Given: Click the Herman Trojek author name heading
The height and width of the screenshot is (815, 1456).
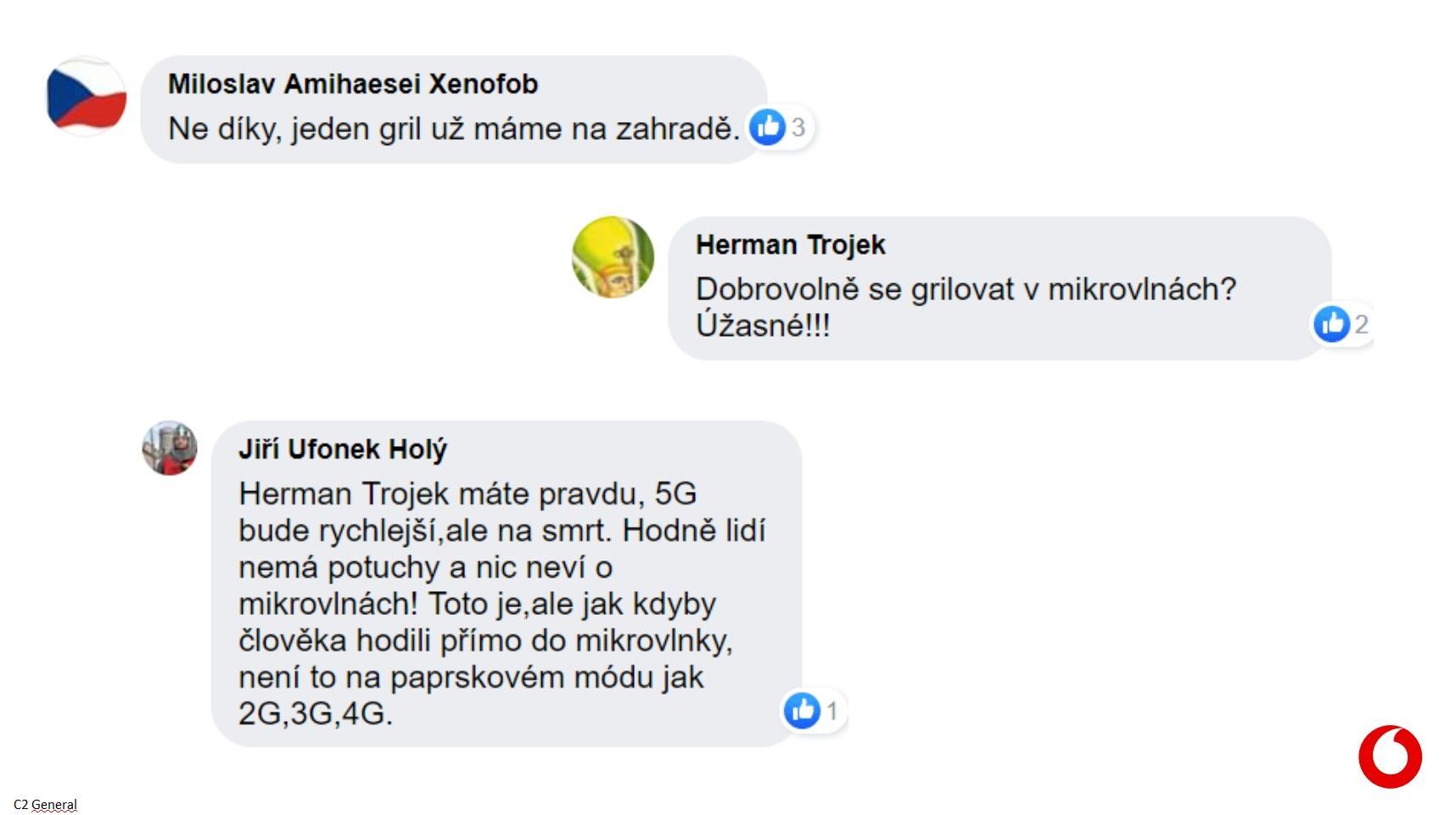Looking at the screenshot, I should click(x=790, y=245).
